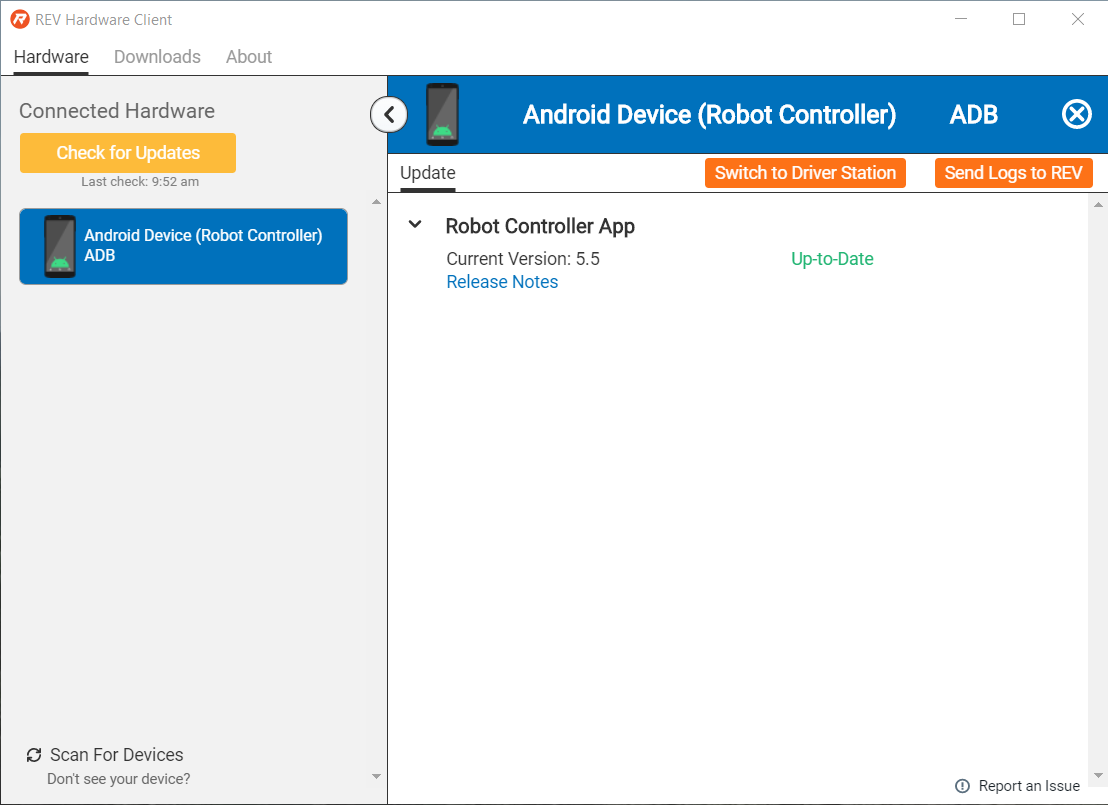The width and height of the screenshot is (1108, 805).
Task: Click sidebar scrollbar up arrow
Action: click(377, 202)
